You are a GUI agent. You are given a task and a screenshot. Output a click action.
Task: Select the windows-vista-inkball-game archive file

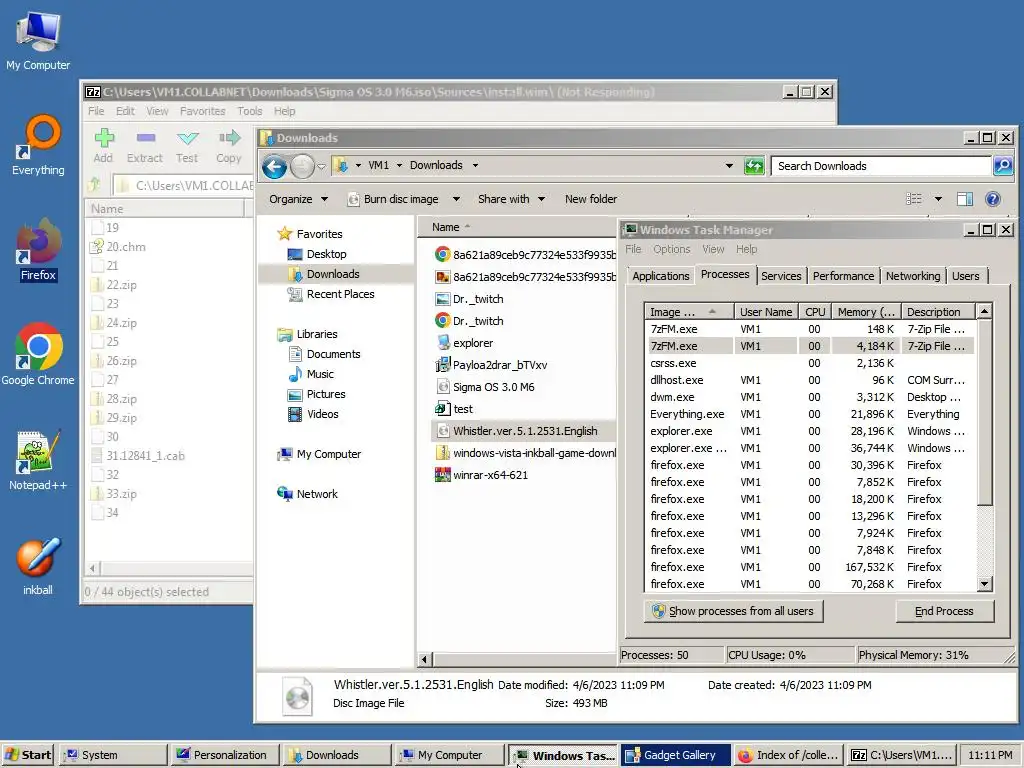(x=526, y=453)
